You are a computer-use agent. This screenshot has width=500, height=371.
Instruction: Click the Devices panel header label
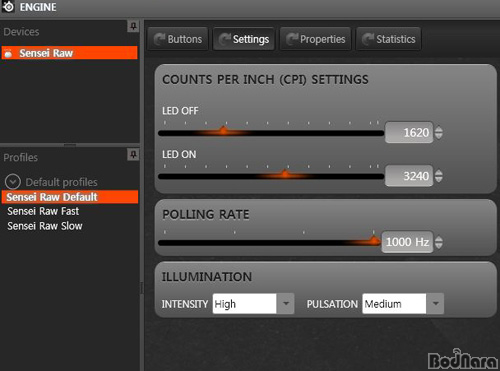tap(21, 32)
